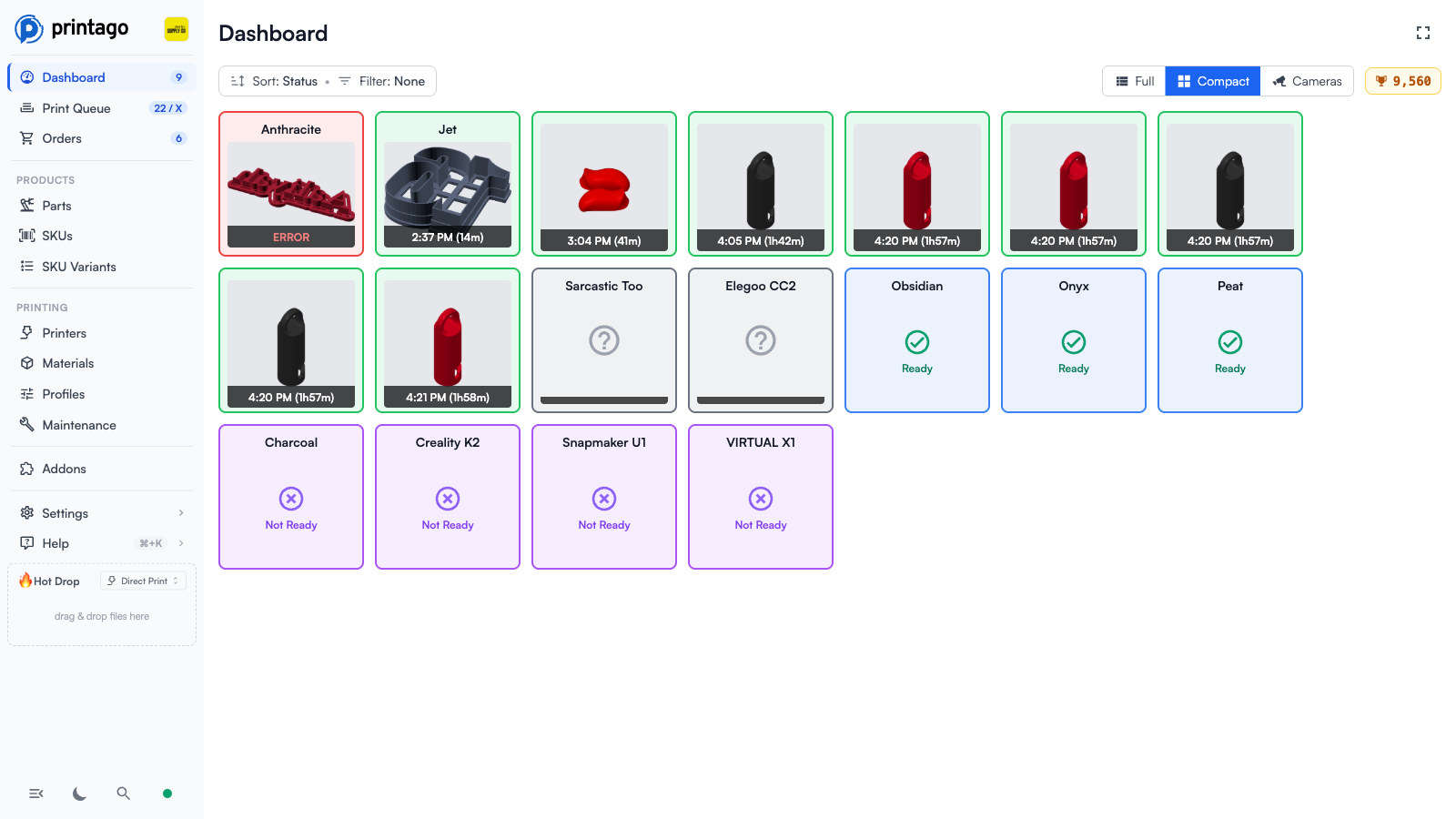Click the Sarcastic Too progress bar
The height and width of the screenshot is (819, 1456).
coord(604,400)
